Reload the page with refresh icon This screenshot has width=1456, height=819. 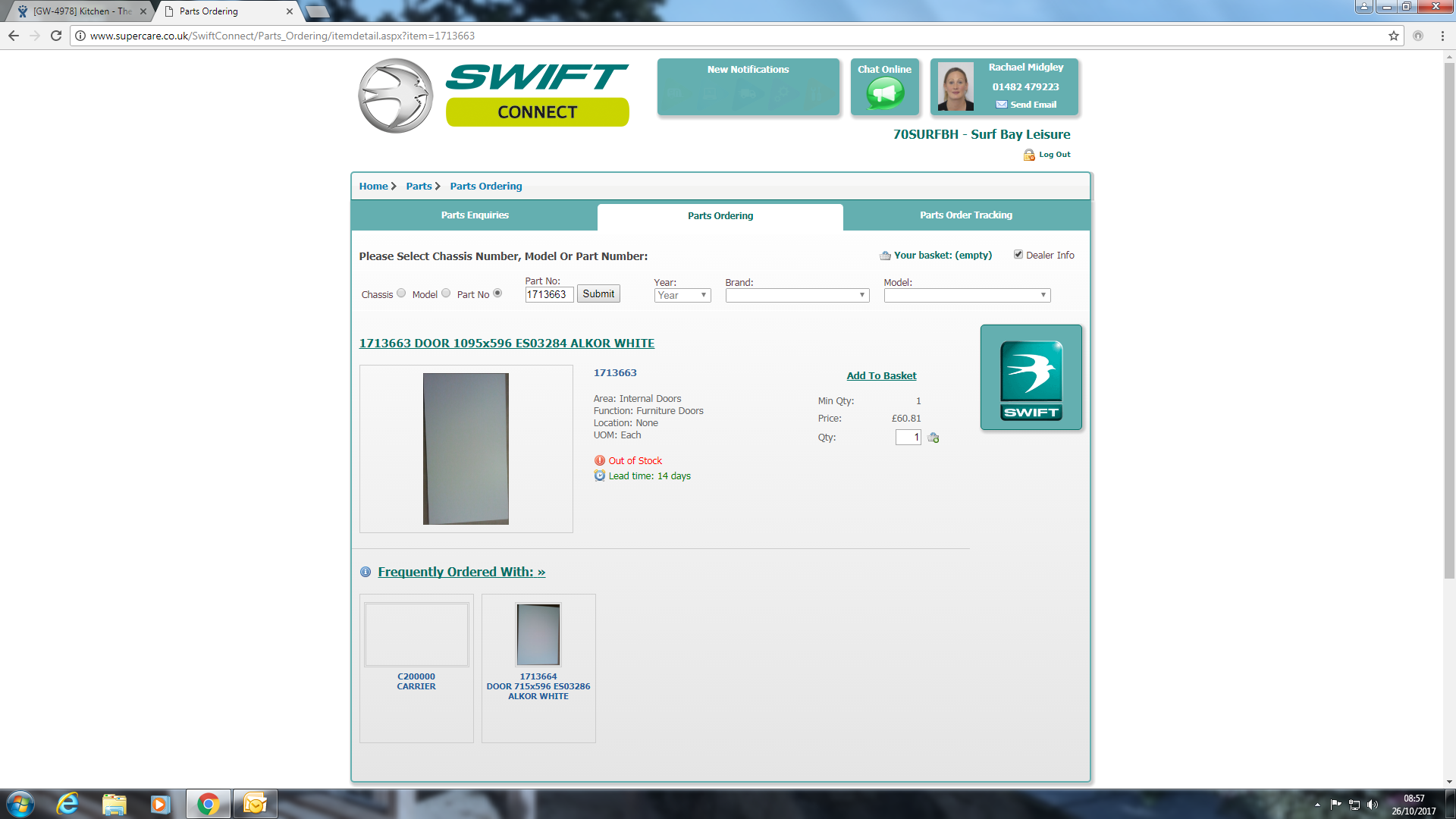pyautogui.click(x=56, y=36)
